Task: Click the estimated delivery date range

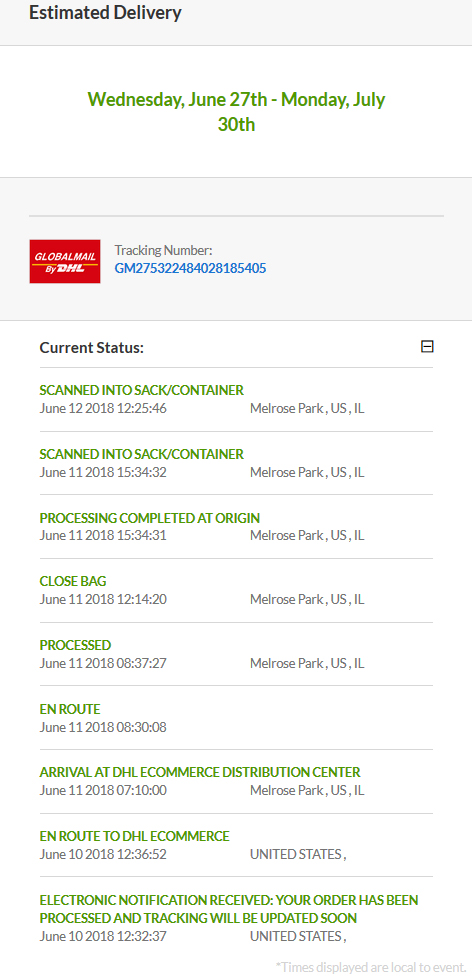Action: [236, 111]
